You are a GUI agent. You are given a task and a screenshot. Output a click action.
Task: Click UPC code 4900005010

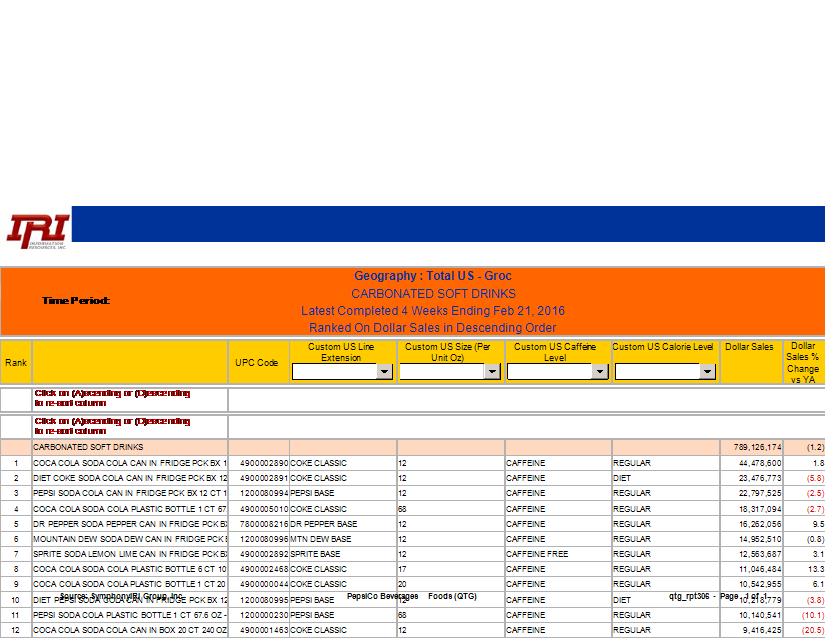pos(264,509)
